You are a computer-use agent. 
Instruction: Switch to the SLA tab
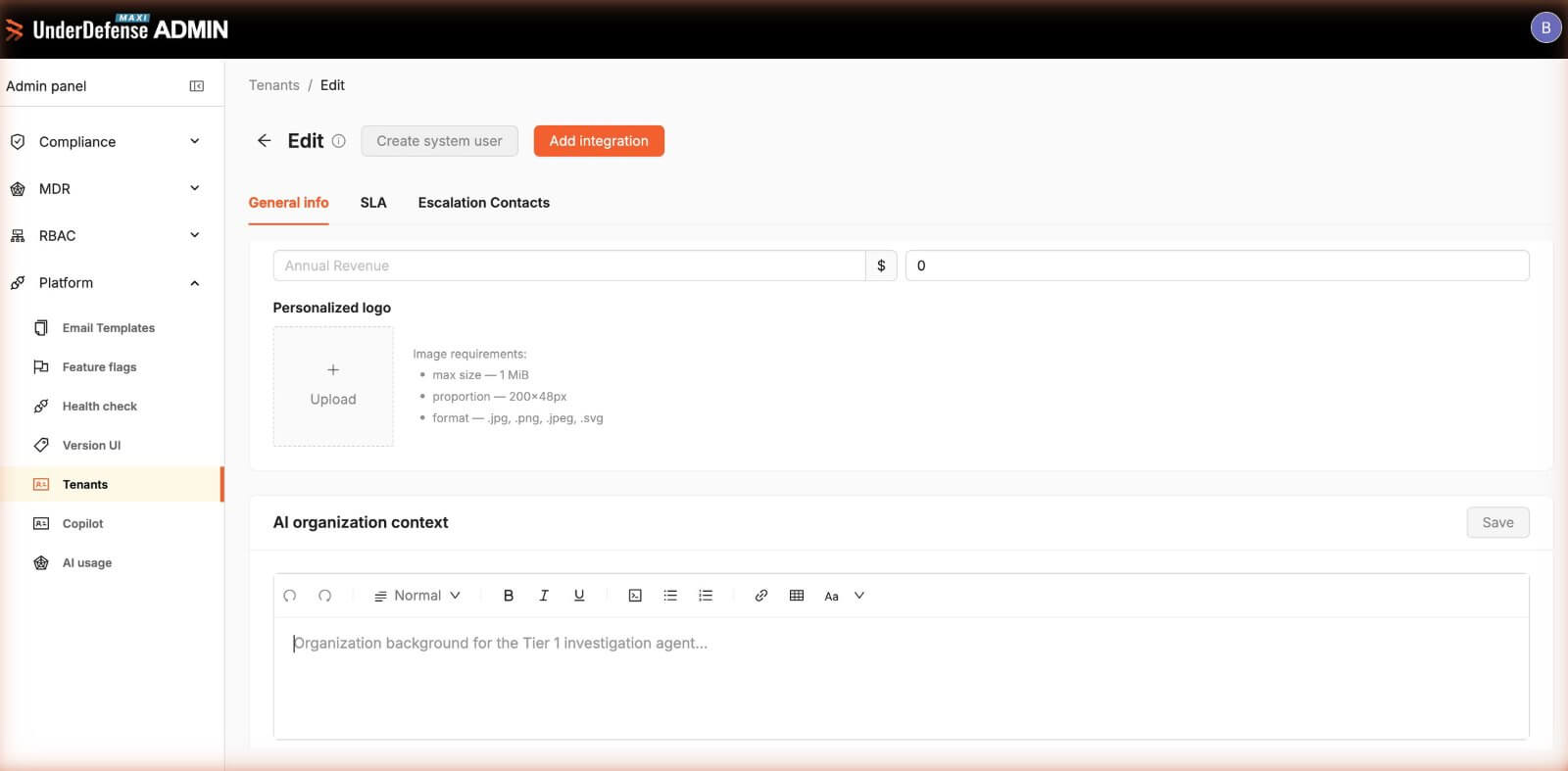373,203
